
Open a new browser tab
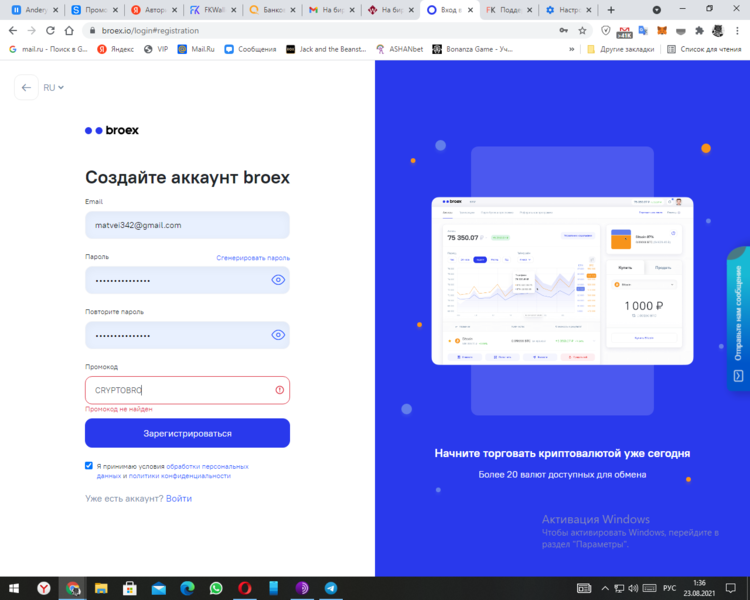point(611,10)
